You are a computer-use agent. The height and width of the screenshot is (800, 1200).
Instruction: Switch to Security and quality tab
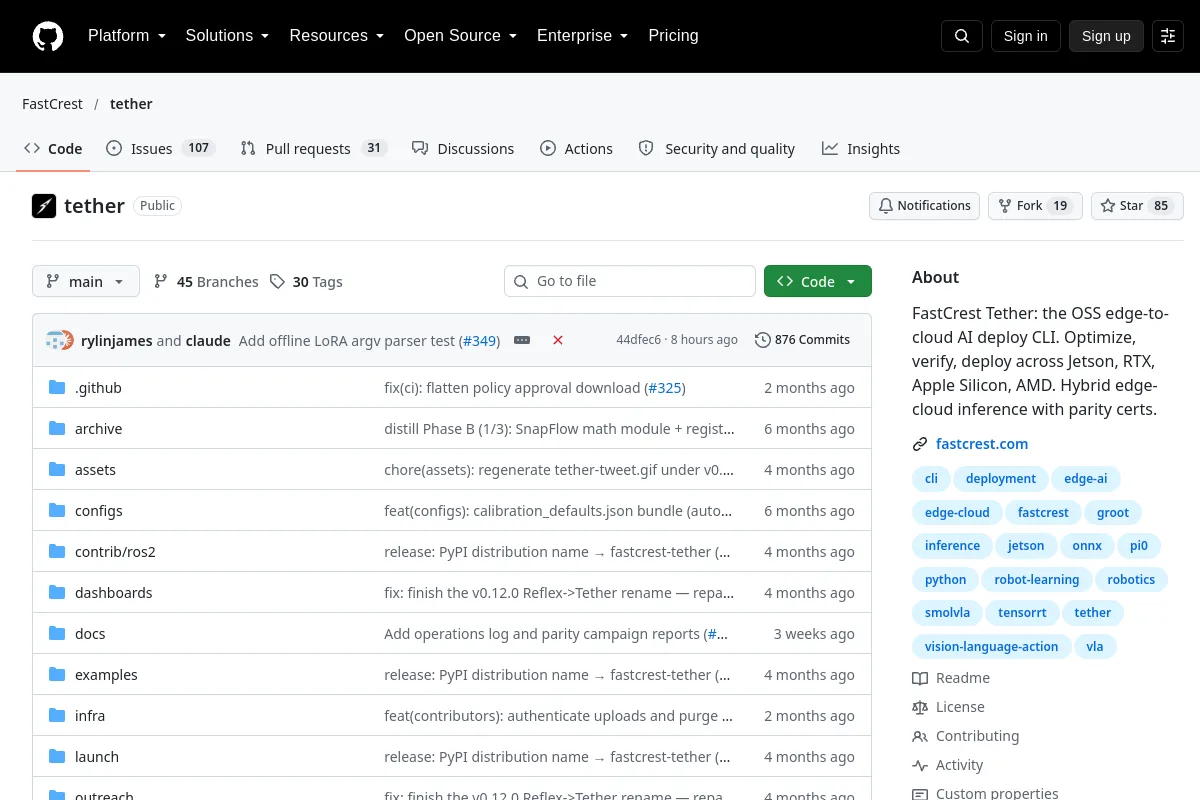tap(716, 149)
